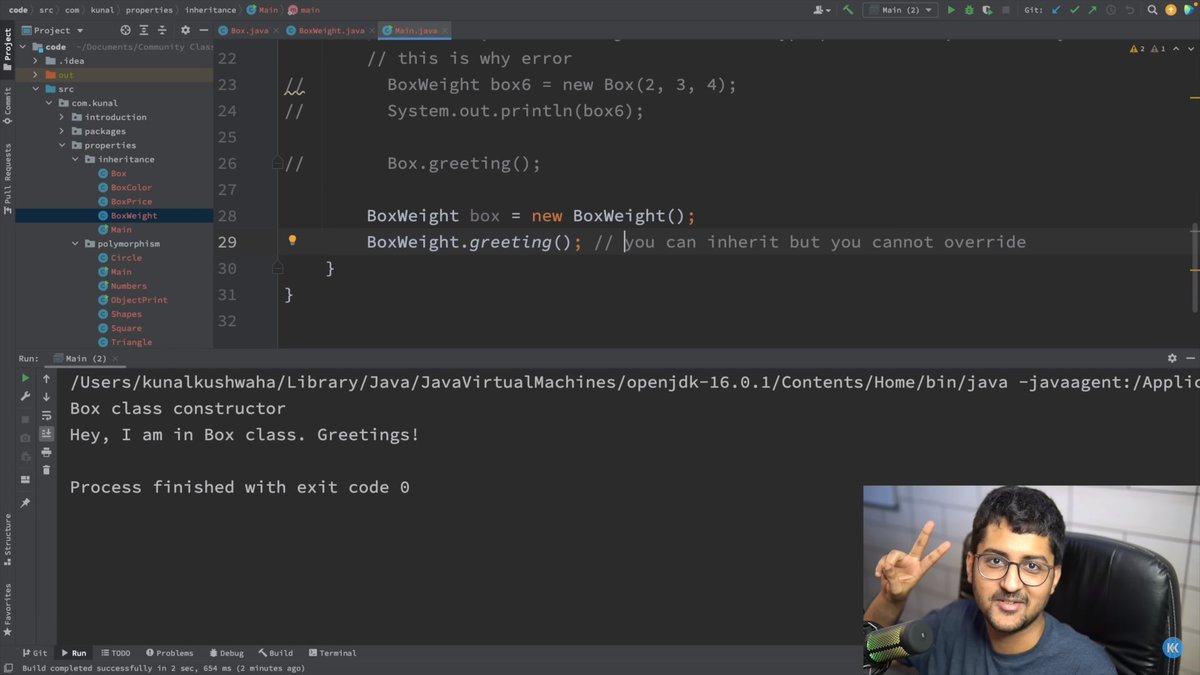Update project via blue Git arrow
The height and width of the screenshot is (675, 1200).
[x=1056, y=10]
